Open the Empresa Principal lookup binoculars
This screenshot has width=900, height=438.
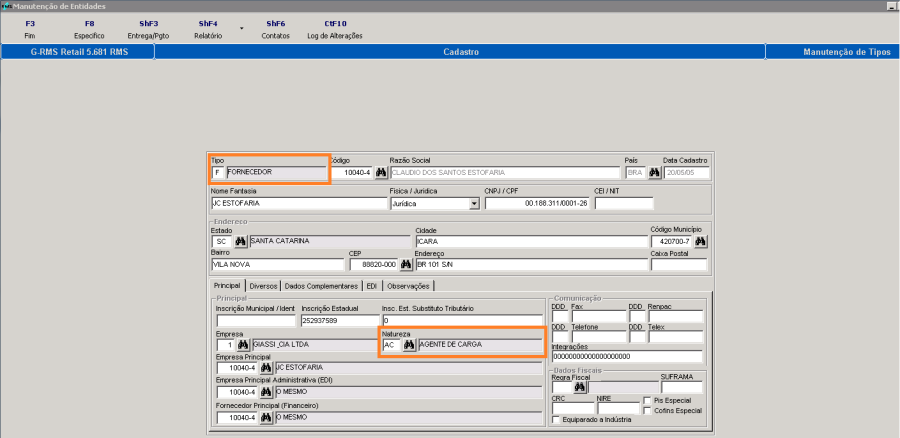coord(266,367)
